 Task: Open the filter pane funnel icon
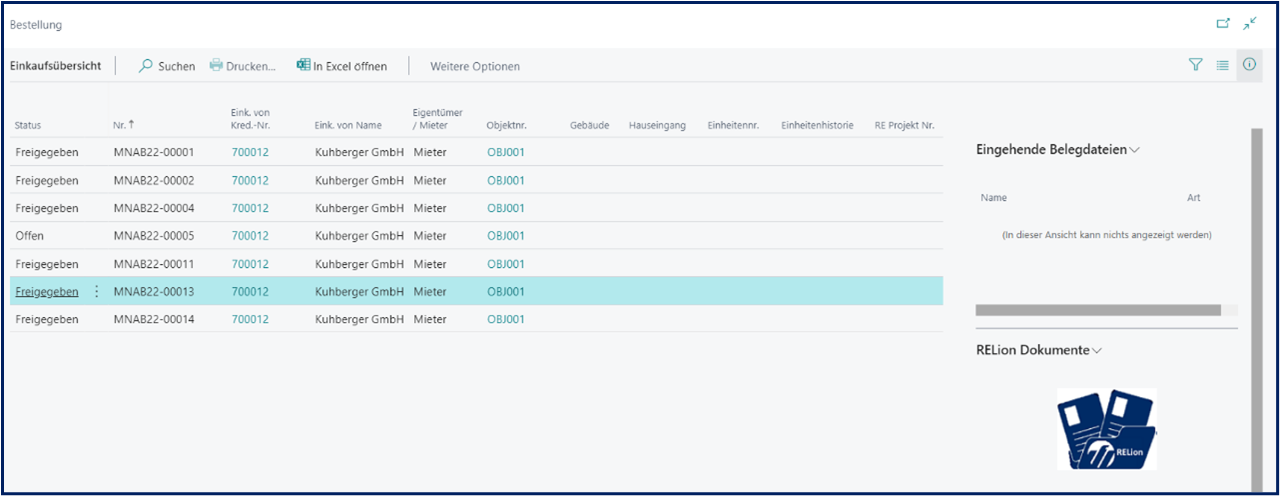click(x=1195, y=65)
